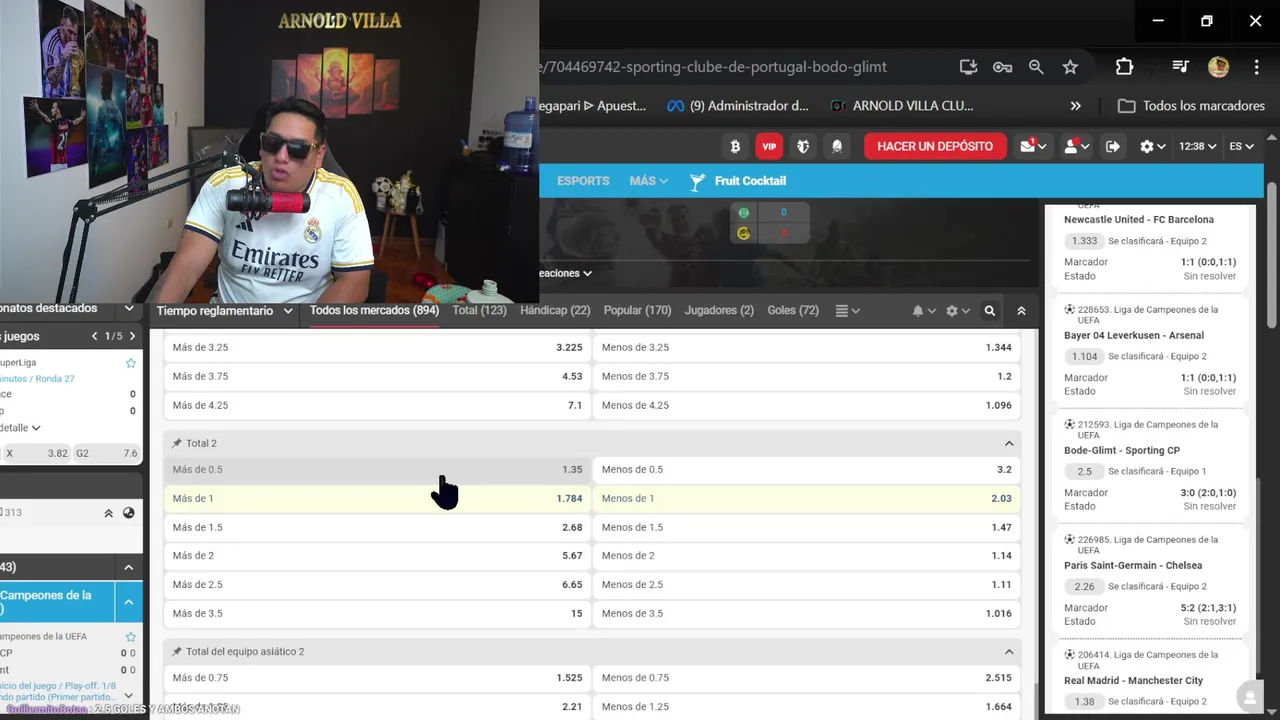The height and width of the screenshot is (720, 1280).
Task: Open the (9) Administrador d... bookmark
Action: pyautogui.click(x=737, y=105)
